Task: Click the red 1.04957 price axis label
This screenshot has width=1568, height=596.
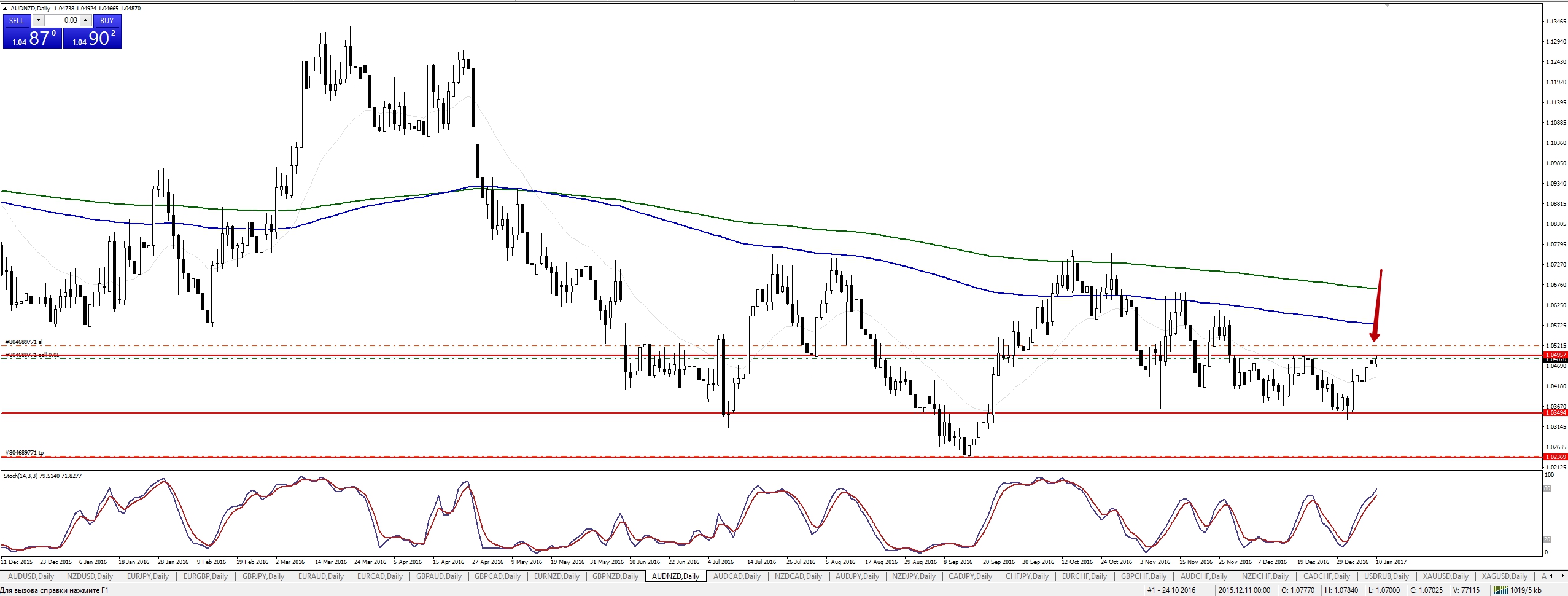Action: tap(1554, 355)
